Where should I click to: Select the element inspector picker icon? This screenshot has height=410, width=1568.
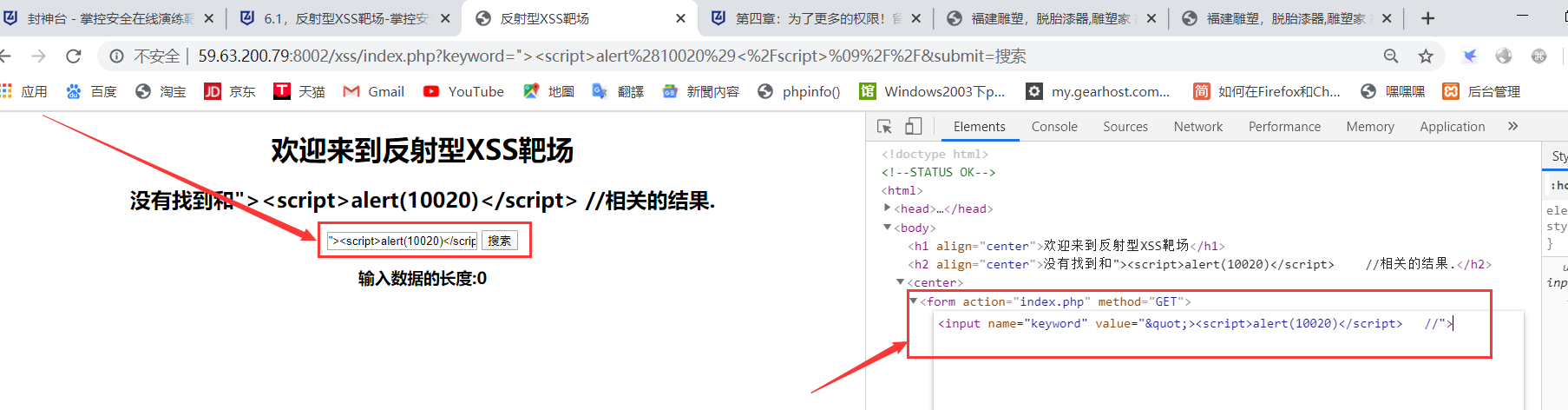(884, 127)
